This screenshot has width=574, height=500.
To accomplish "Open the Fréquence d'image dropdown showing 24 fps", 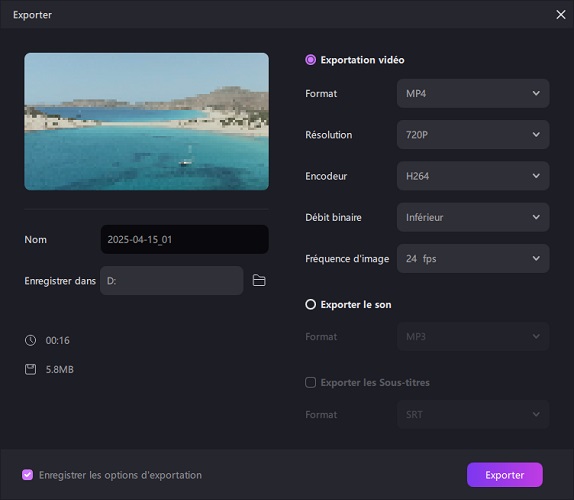I will point(473,258).
